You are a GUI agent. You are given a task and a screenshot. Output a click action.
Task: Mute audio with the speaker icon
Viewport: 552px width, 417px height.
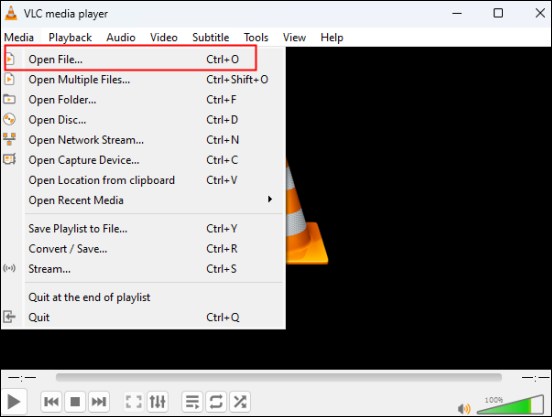point(464,409)
